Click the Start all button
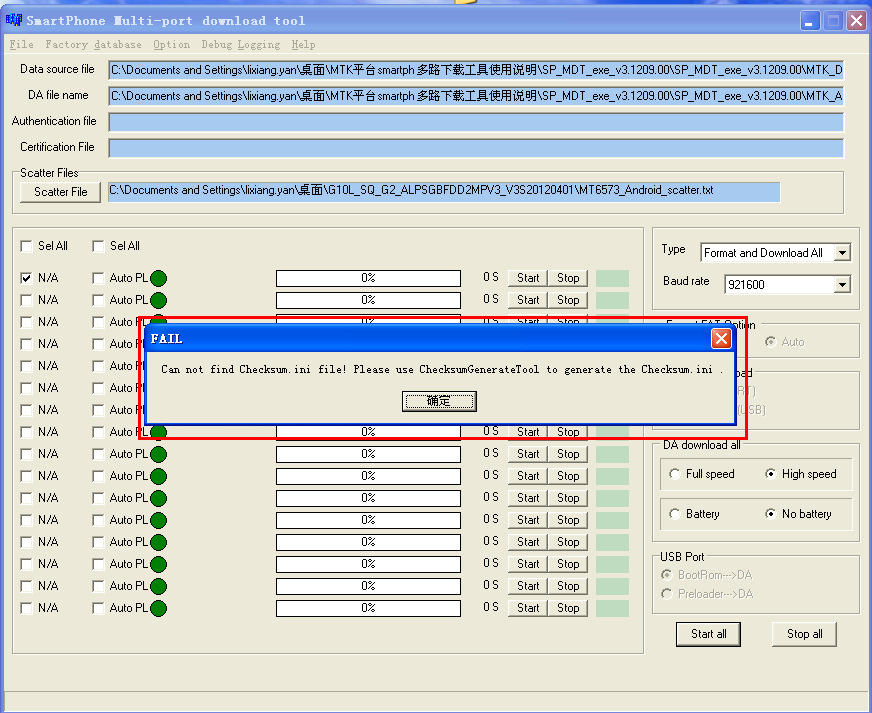872x713 pixels. coord(708,634)
